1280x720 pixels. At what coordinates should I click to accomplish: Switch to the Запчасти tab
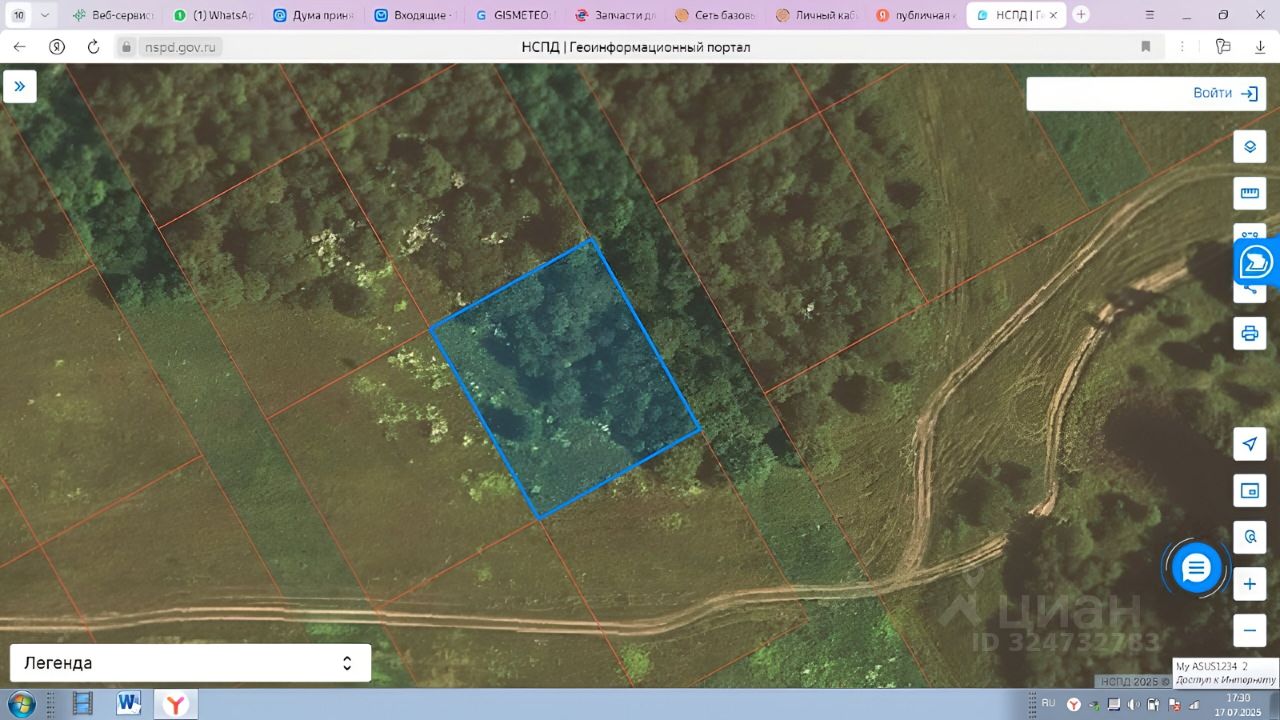pos(615,15)
